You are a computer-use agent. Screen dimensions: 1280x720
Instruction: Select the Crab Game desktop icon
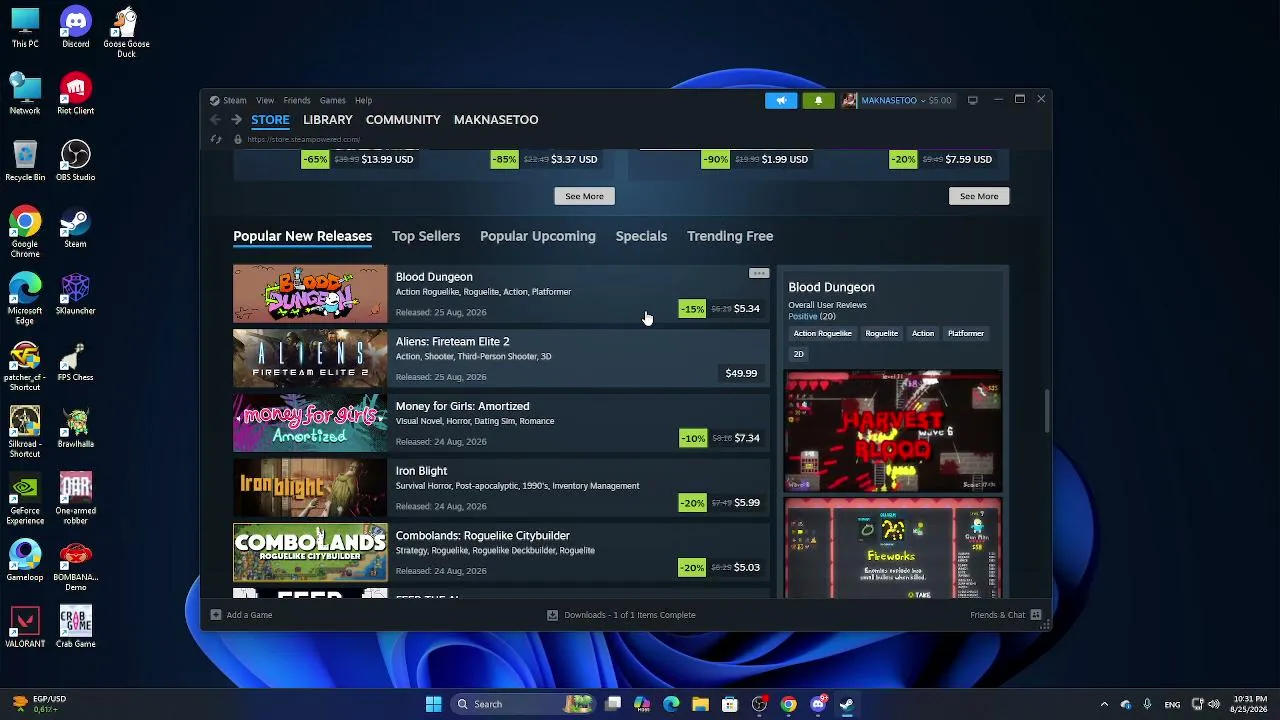(x=75, y=627)
